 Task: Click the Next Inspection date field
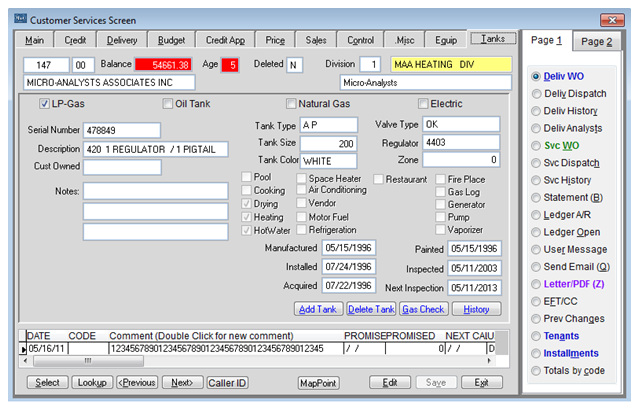pos(474,288)
